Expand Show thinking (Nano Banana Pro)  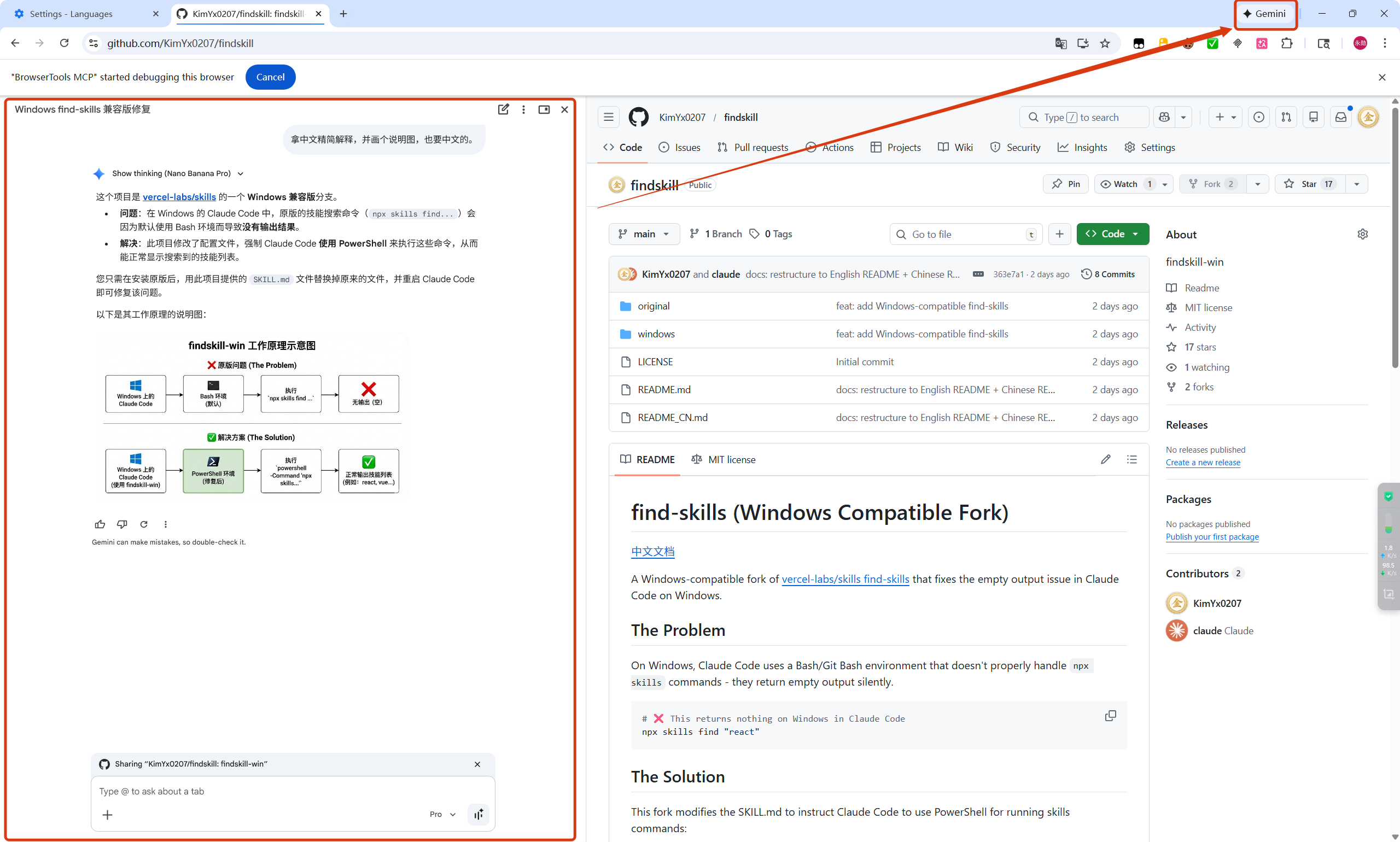[x=177, y=174]
